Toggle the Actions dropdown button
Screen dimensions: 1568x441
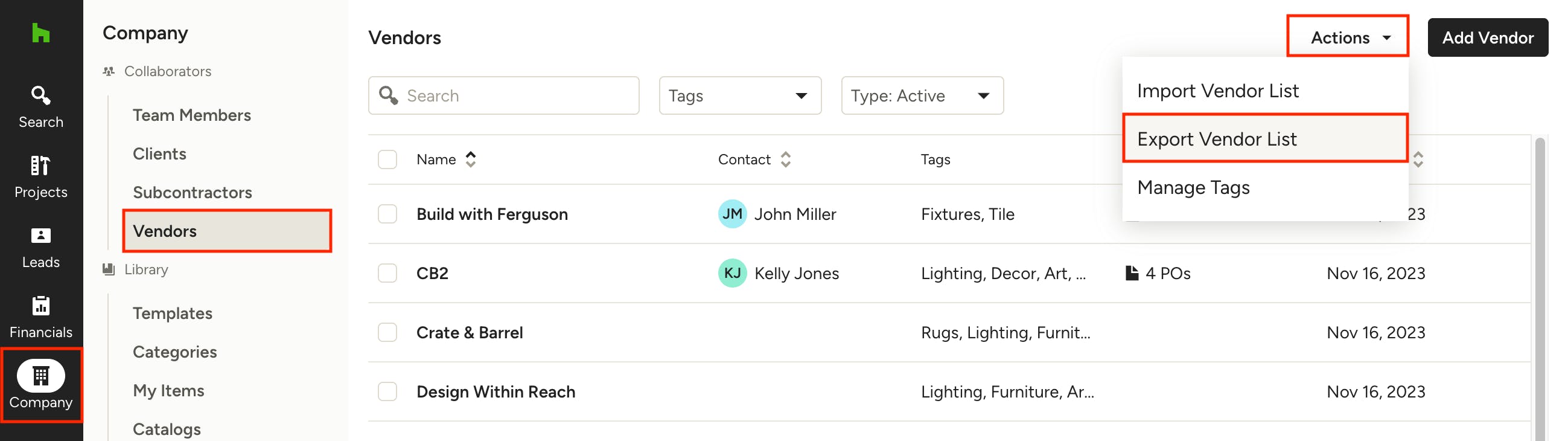tap(1348, 37)
